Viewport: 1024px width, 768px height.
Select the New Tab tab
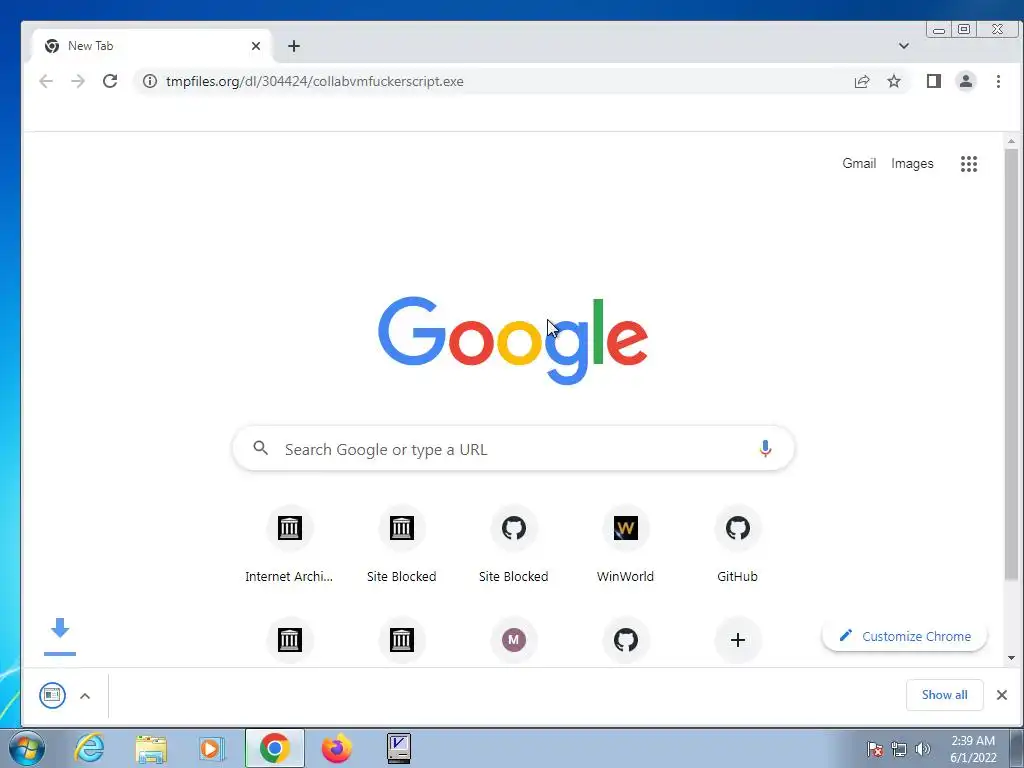(152, 46)
